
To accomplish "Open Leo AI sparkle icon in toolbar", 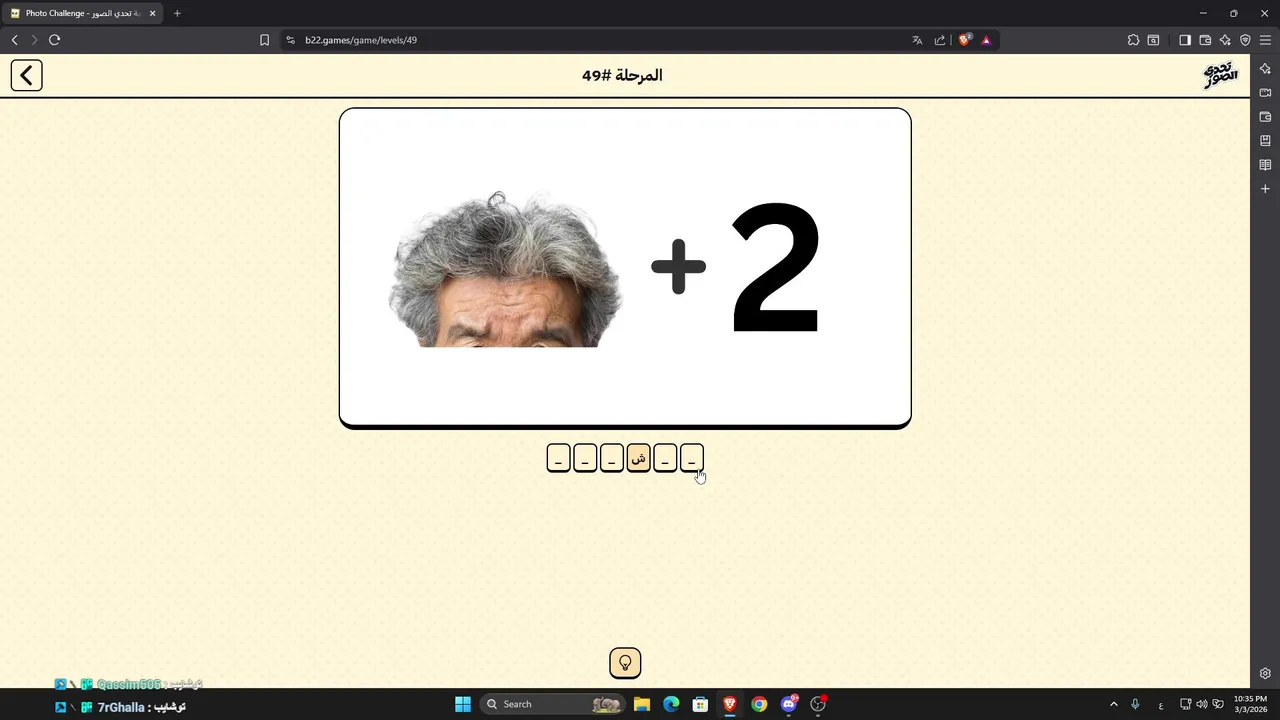I will pyautogui.click(x=1225, y=40).
